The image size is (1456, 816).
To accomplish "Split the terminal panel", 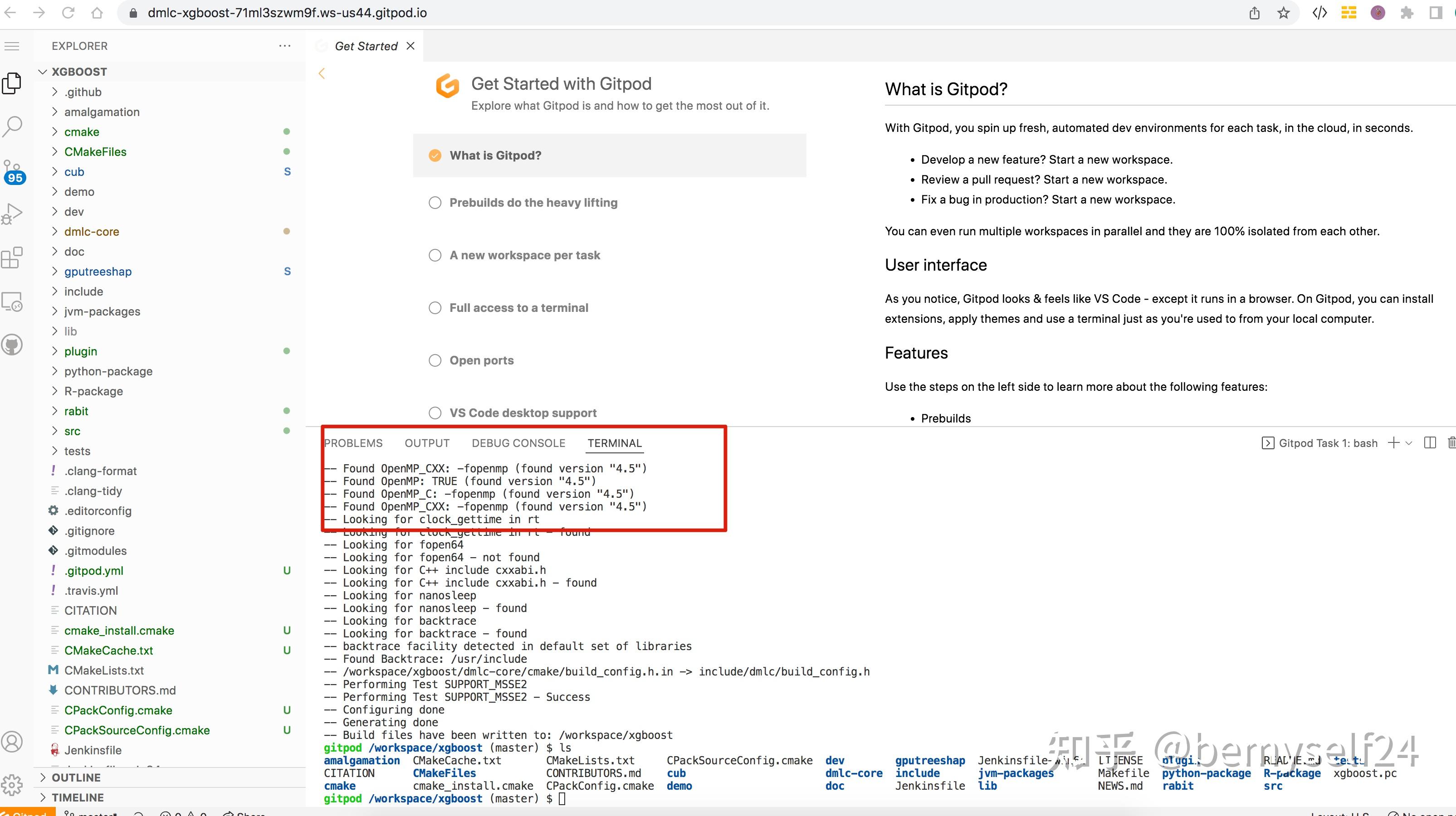I will (1430, 443).
